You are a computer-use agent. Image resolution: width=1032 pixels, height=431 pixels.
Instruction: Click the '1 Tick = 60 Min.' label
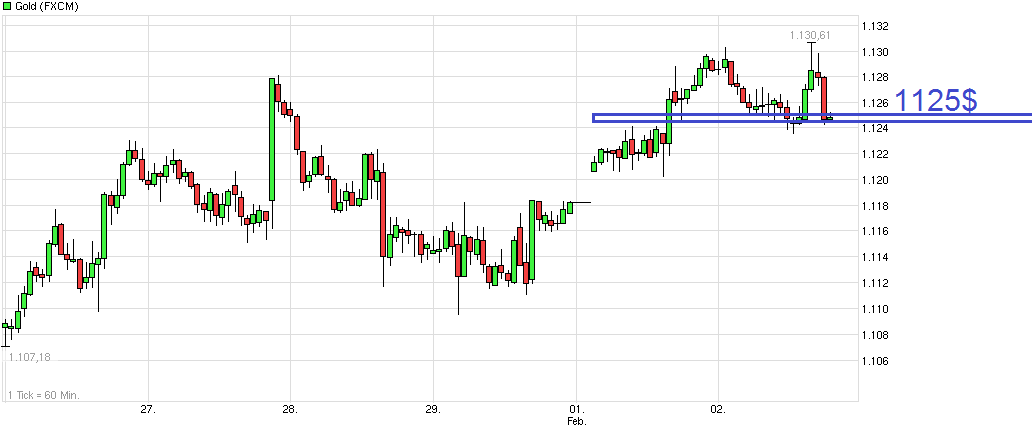click(45, 395)
